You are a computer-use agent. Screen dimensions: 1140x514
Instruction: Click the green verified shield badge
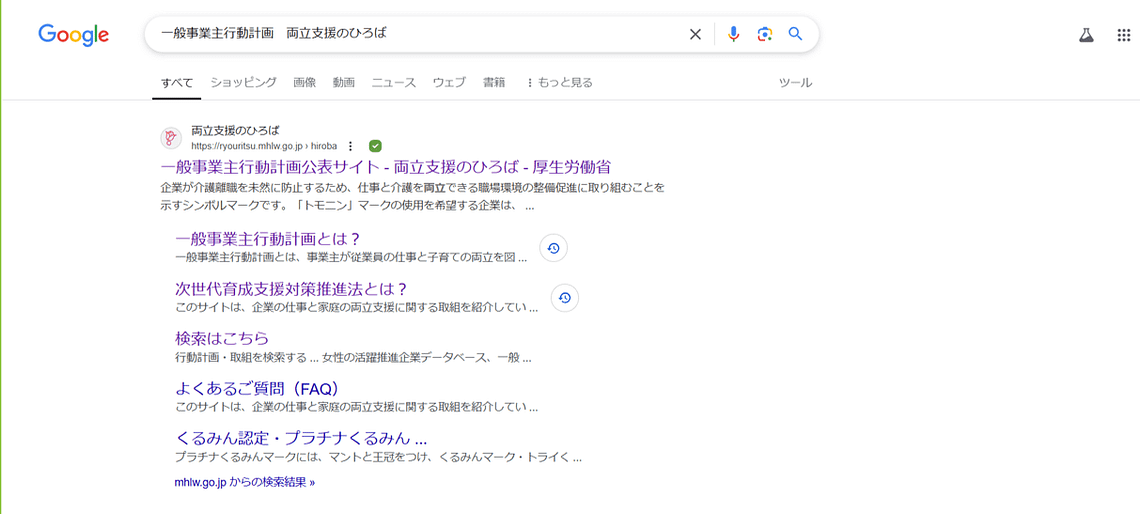(x=375, y=146)
